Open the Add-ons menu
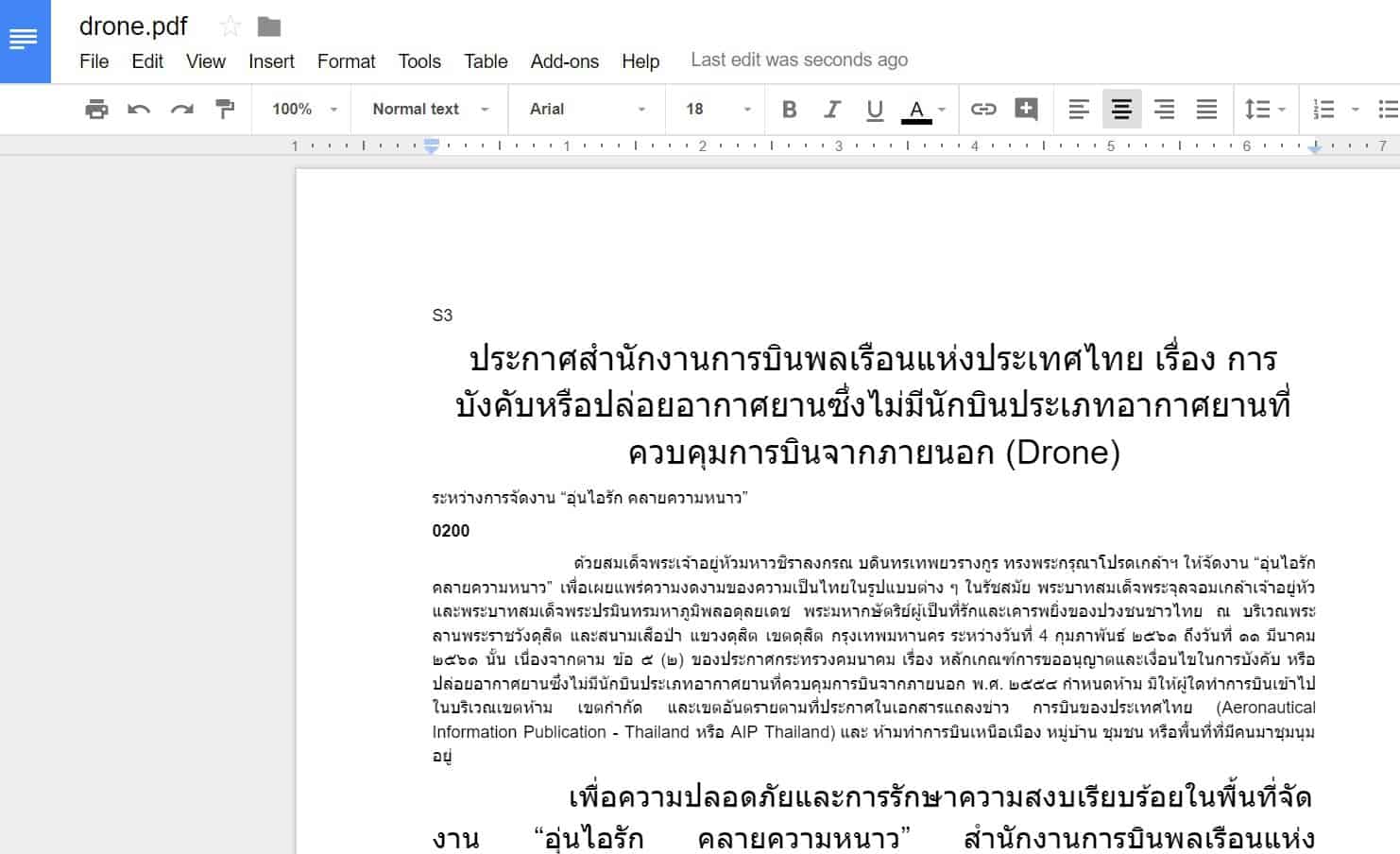 tap(564, 61)
